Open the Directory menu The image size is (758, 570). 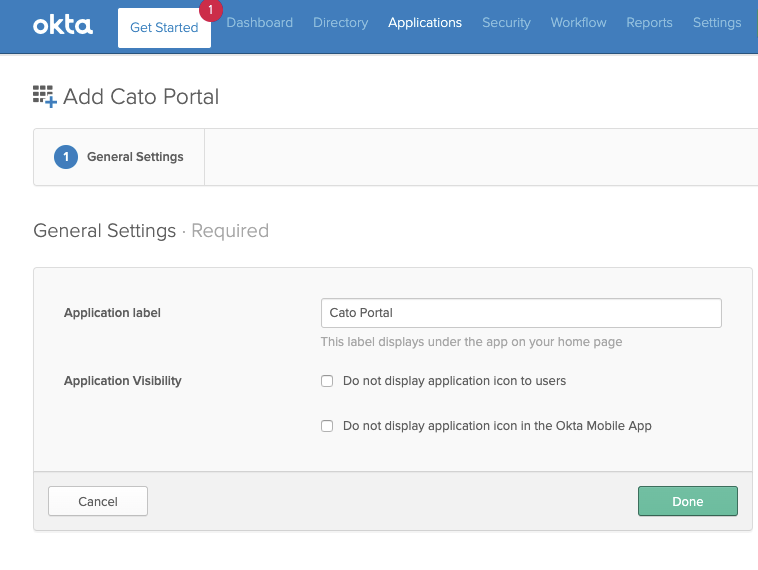pos(341,23)
